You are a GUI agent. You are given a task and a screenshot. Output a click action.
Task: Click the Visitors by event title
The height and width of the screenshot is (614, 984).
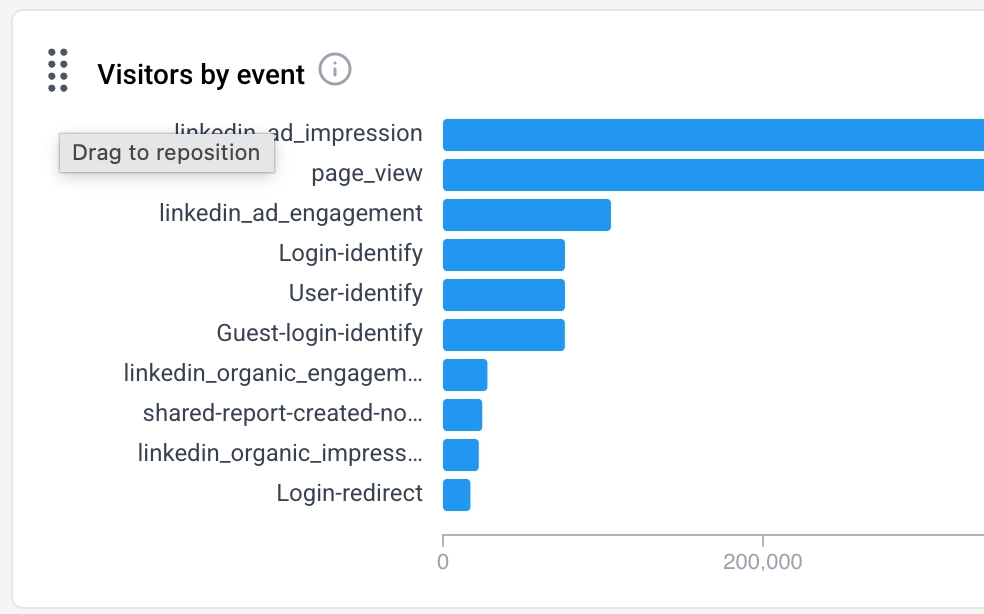coord(201,75)
